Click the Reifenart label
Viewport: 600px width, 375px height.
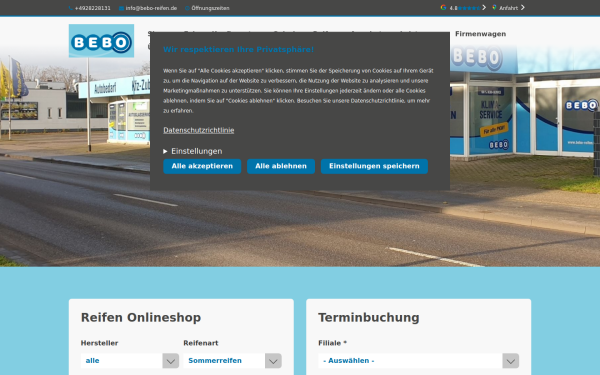pyautogui.click(x=201, y=343)
